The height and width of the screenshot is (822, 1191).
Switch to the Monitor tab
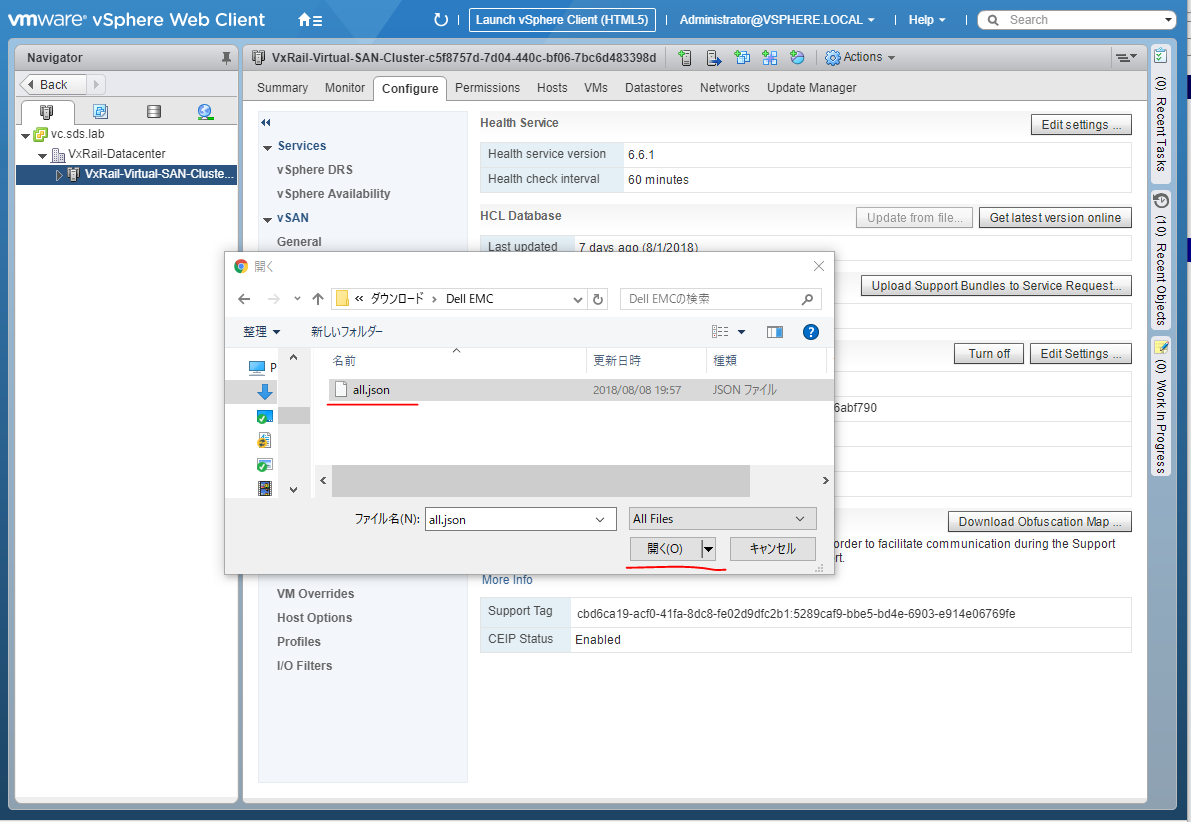(x=345, y=88)
